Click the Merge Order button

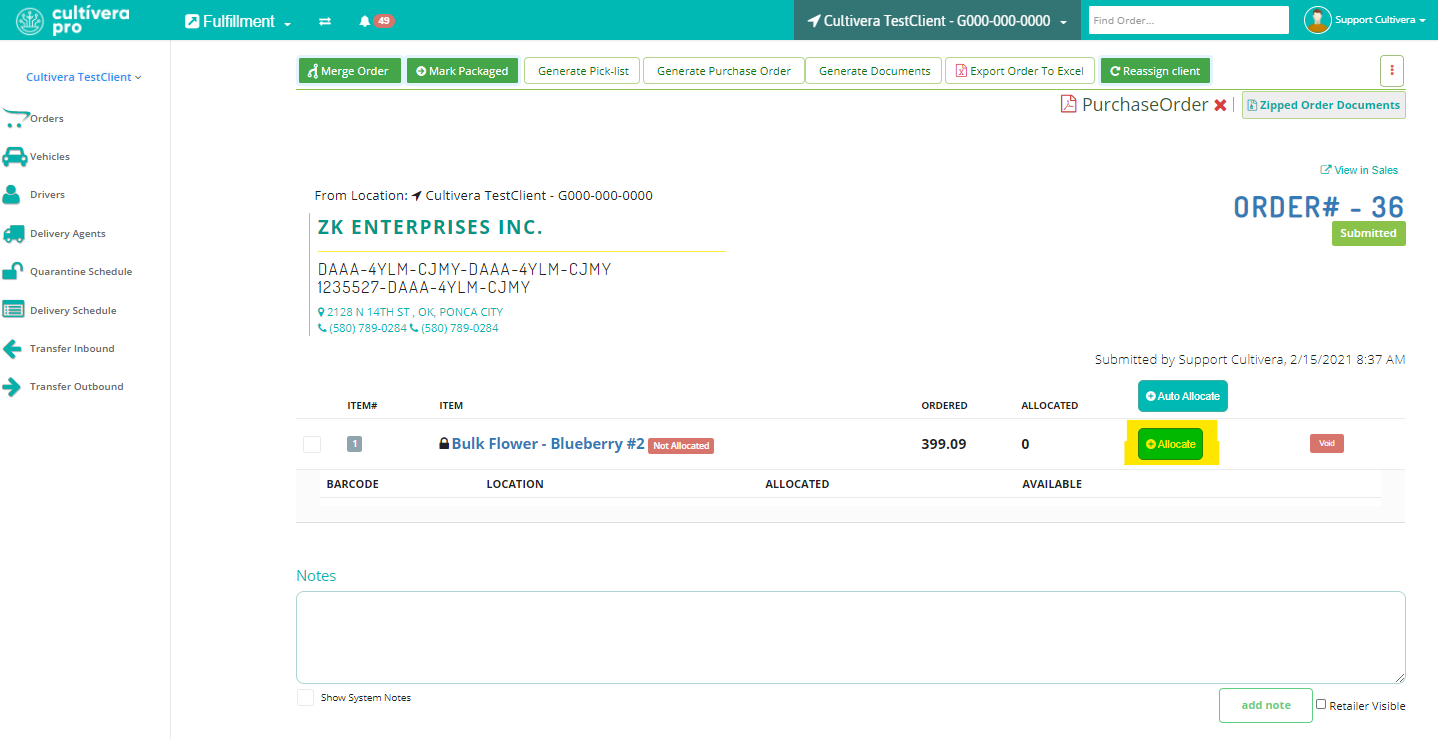coord(350,71)
